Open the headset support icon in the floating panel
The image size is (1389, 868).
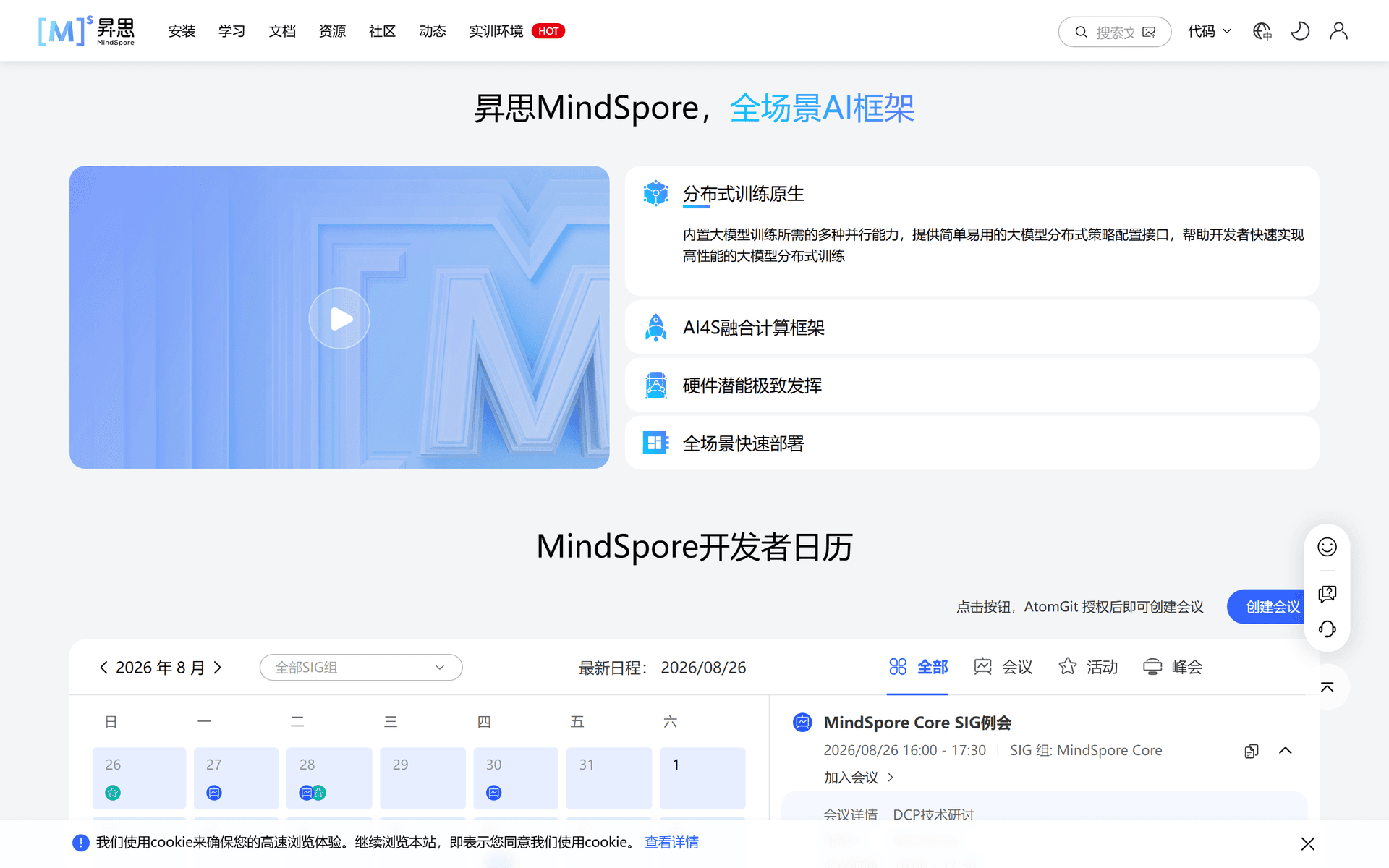(1327, 629)
